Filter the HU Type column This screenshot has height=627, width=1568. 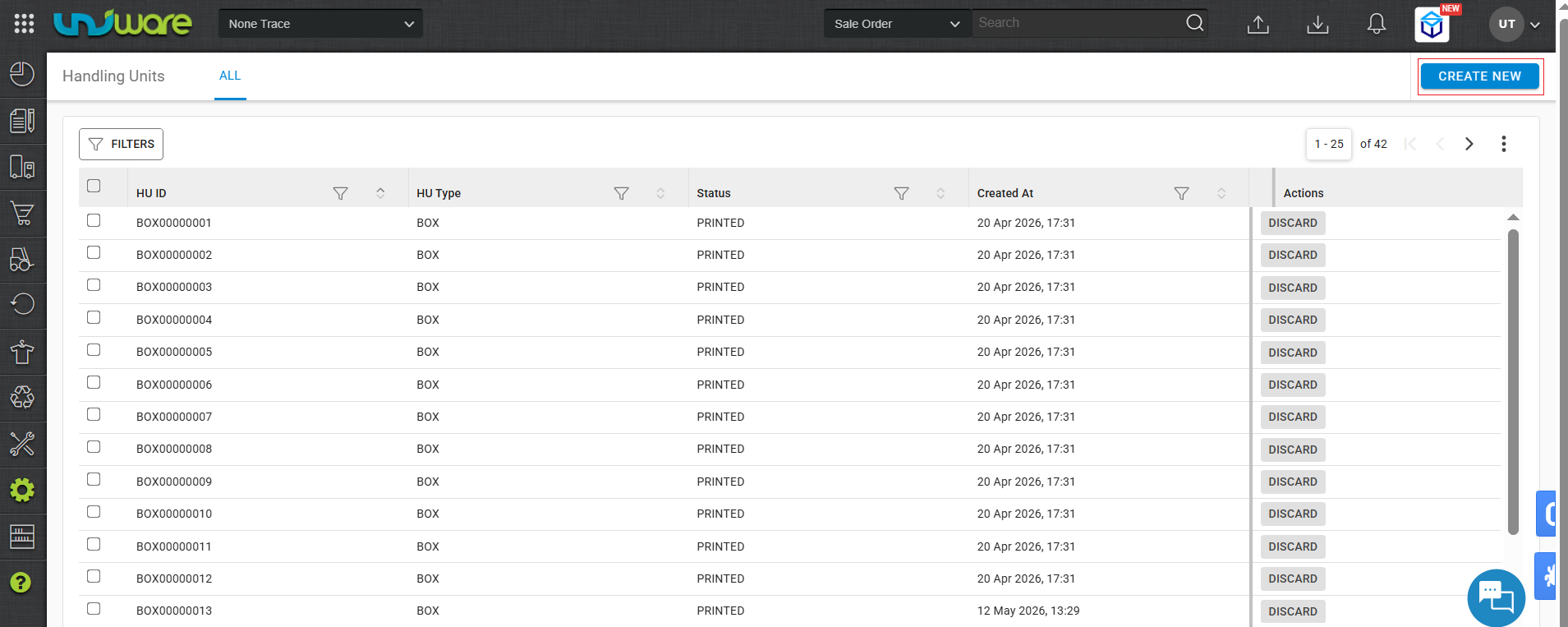(621, 193)
